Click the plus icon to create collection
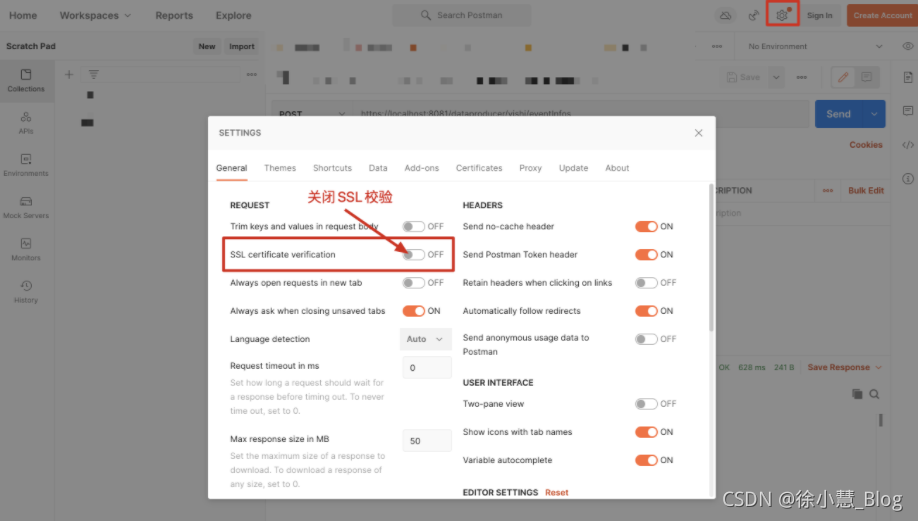This screenshot has height=521, width=918. point(69,74)
